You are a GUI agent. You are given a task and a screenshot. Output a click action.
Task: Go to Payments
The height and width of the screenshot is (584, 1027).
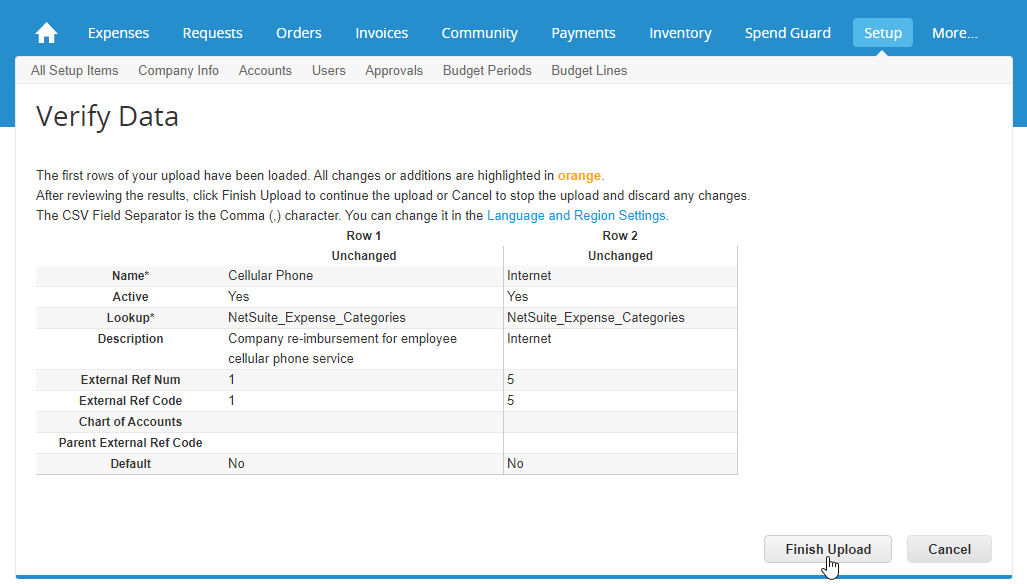click(583, 33)
